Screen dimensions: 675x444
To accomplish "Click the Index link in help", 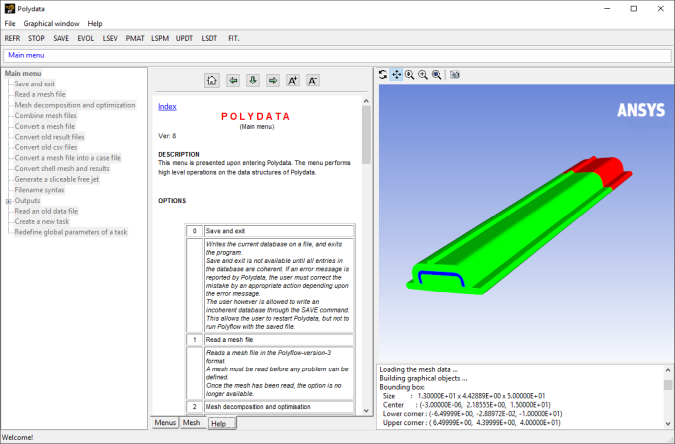I will click(x=167, y=106).
